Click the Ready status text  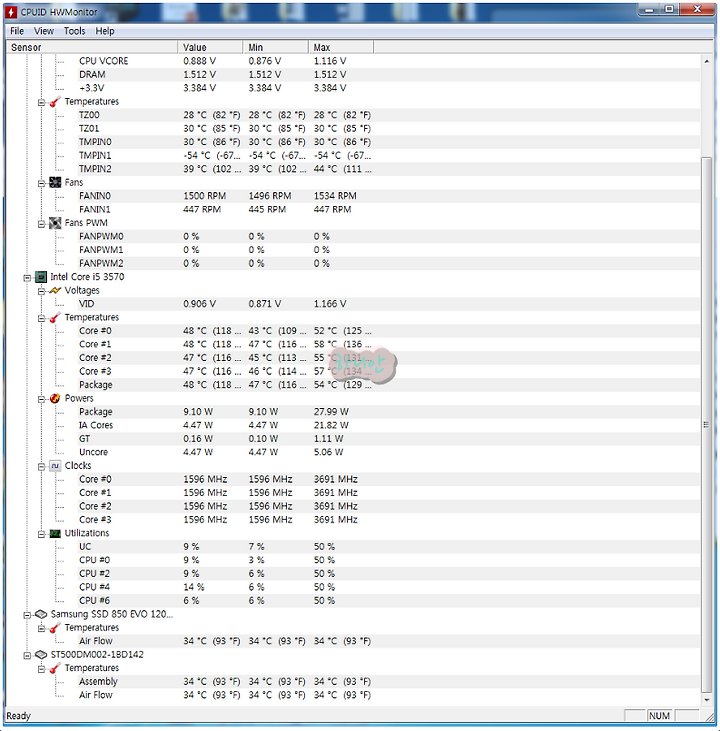[x=19, y=716]
